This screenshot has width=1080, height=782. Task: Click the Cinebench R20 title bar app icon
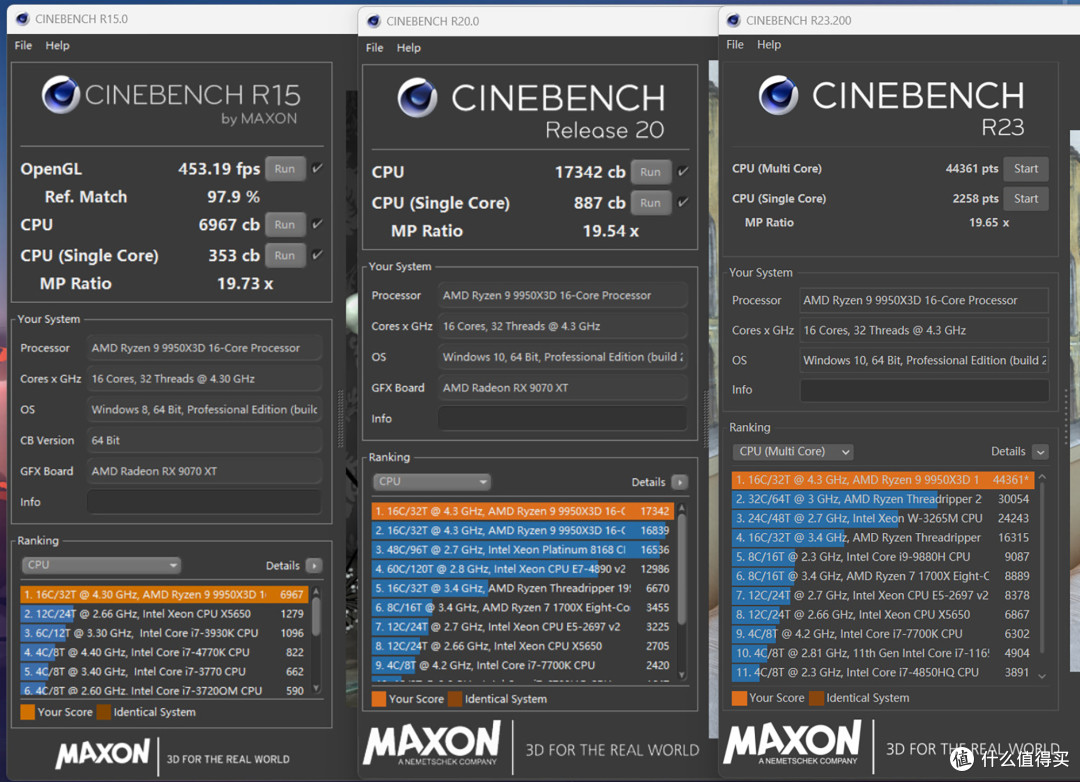374,21
